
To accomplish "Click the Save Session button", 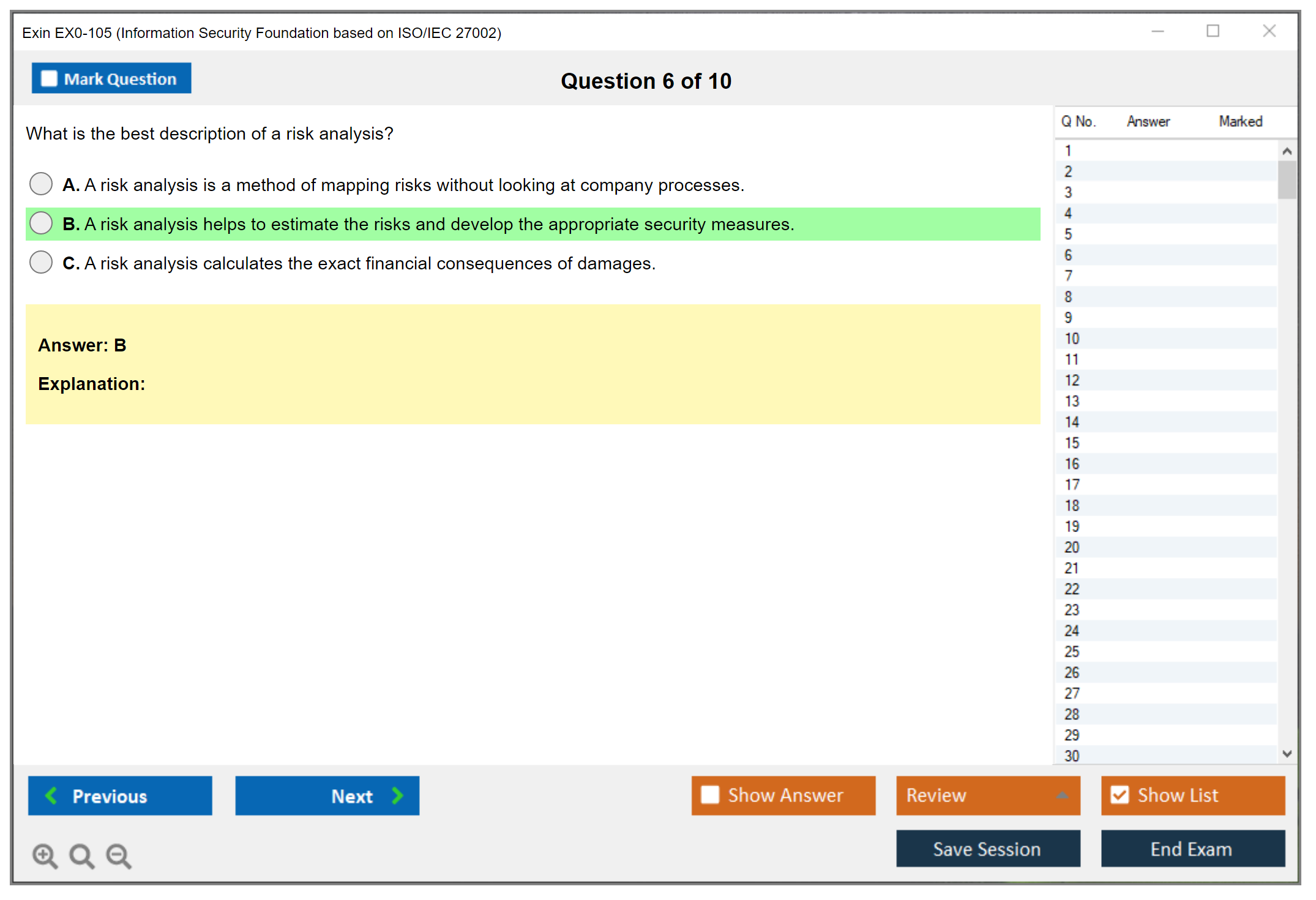I will tap(987, 849).
